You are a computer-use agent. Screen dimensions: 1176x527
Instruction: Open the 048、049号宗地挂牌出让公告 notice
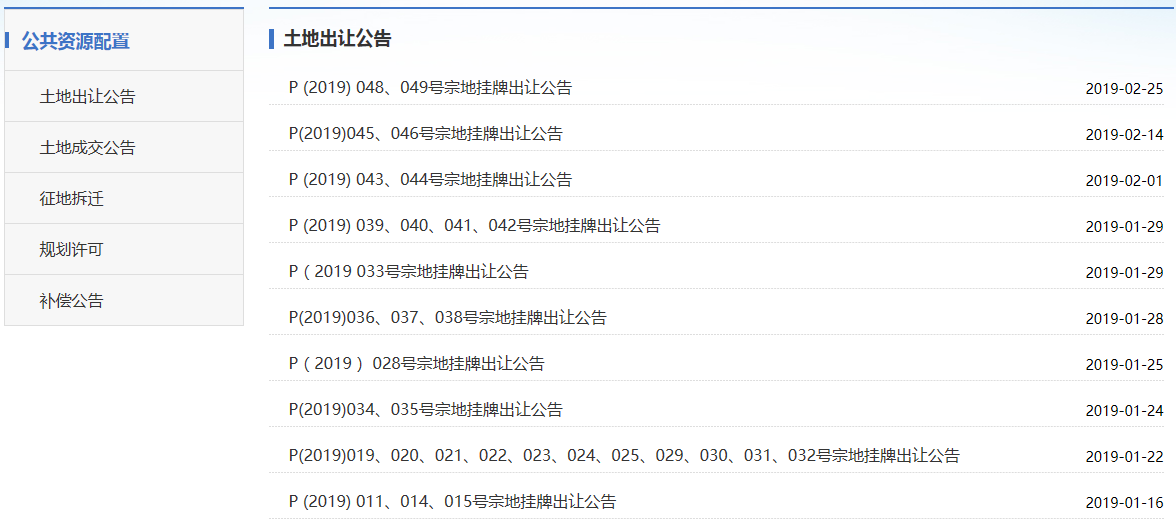[430, 88]
